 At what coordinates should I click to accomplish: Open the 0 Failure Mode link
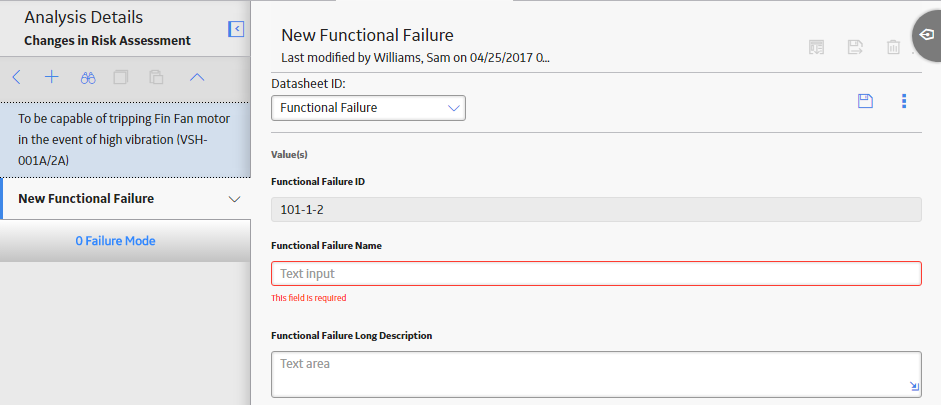115,241
